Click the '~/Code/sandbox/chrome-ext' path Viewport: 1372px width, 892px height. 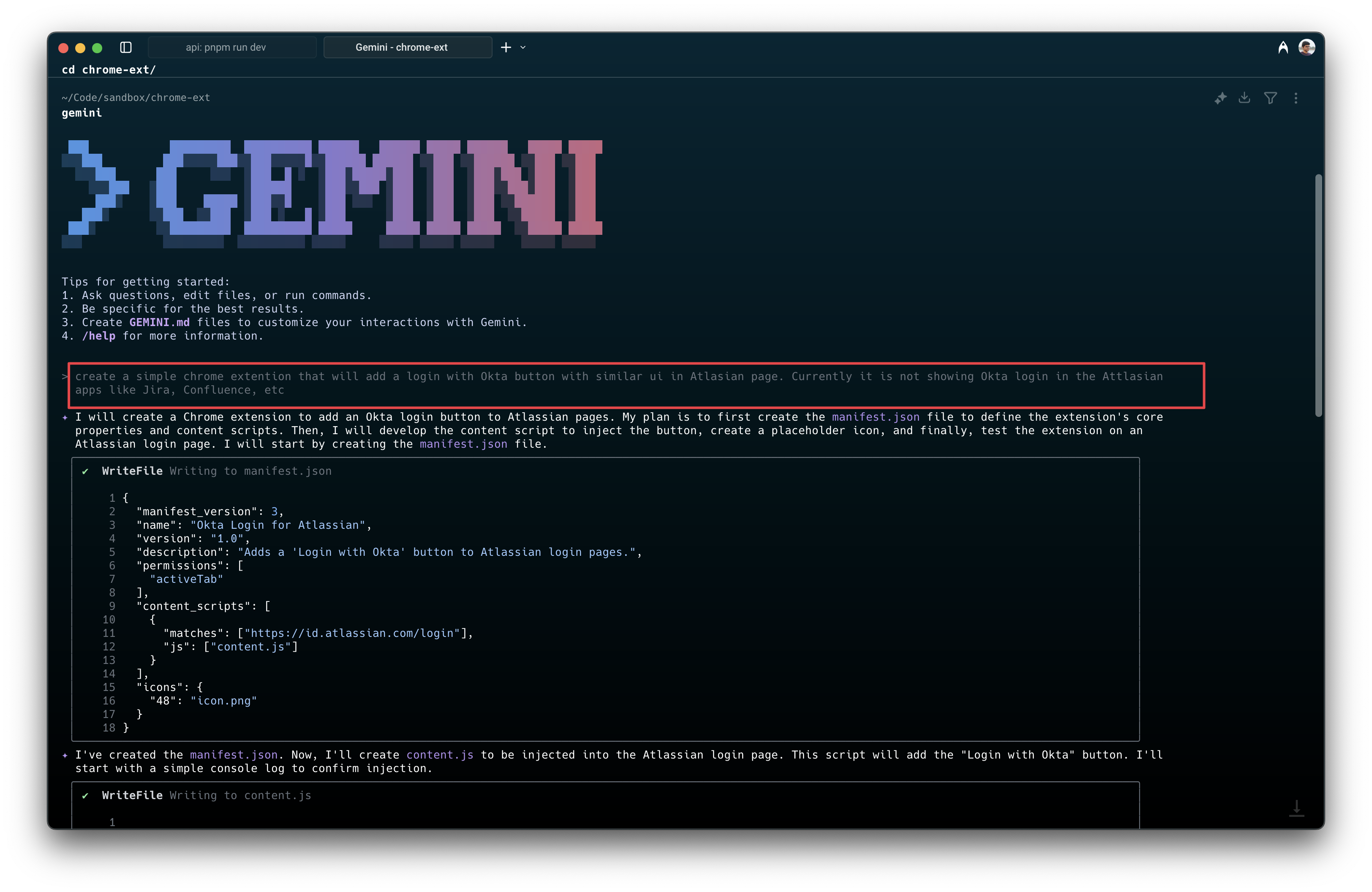[136, 98]
